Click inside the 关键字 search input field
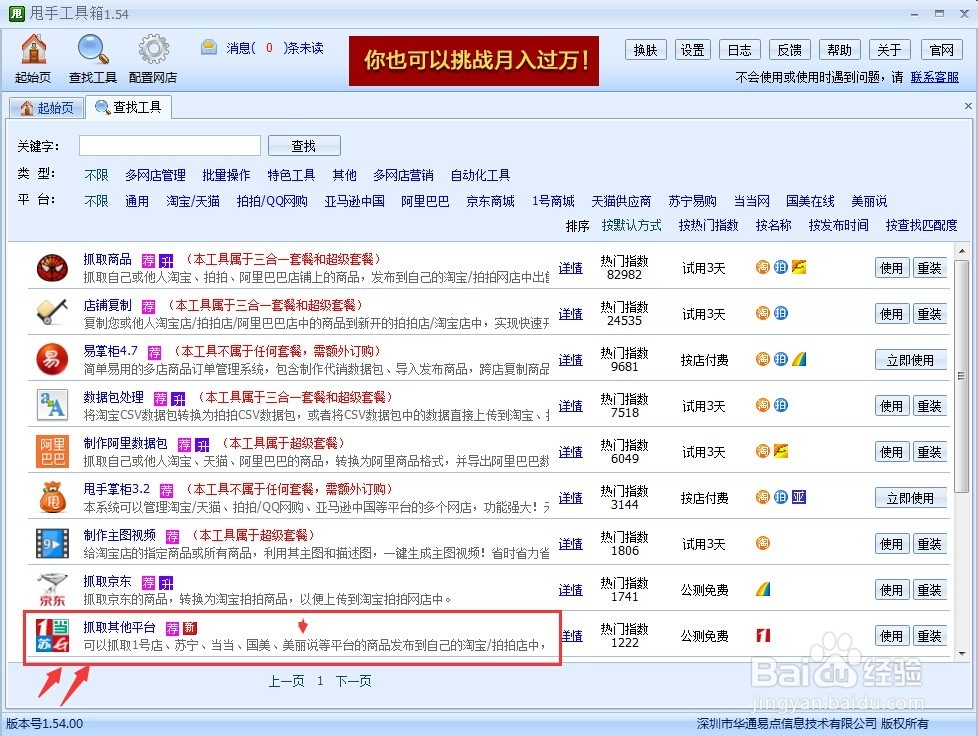Image resolution: width=978 pixels, height=736 pixels. [x=168, y=145]
